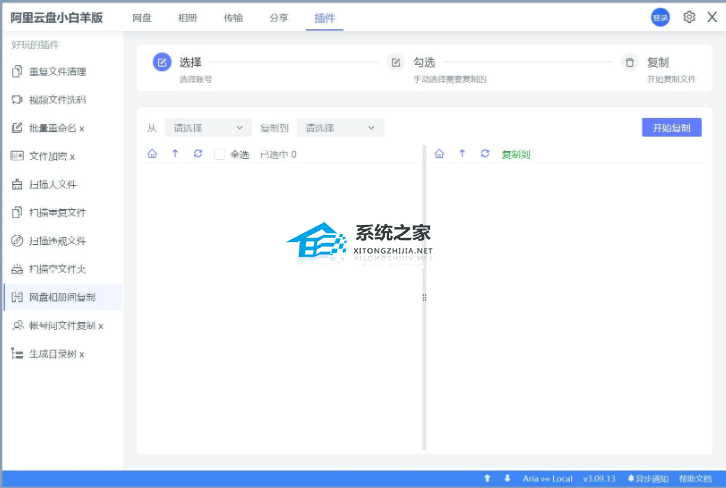Click the 勾选 step icon
The image size is (726, 488).
pos(396,62)
